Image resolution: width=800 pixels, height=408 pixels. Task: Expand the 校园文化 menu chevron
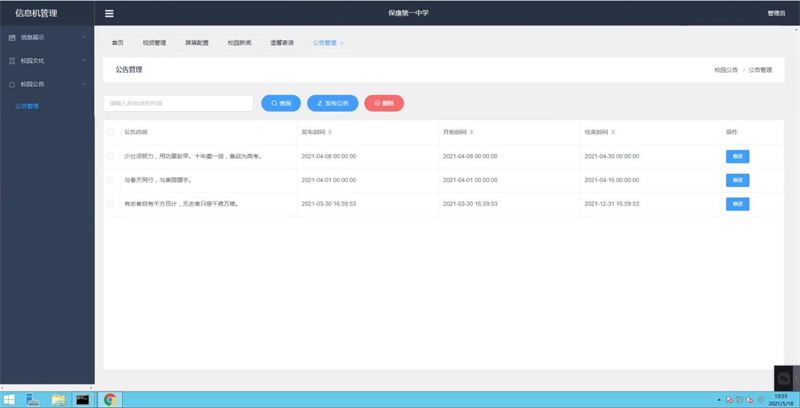(x=84, y=61)
